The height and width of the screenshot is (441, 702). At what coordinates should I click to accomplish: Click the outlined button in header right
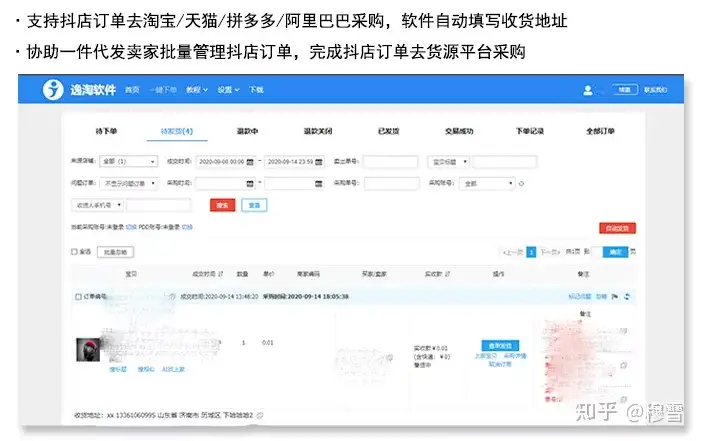(625, 90)
